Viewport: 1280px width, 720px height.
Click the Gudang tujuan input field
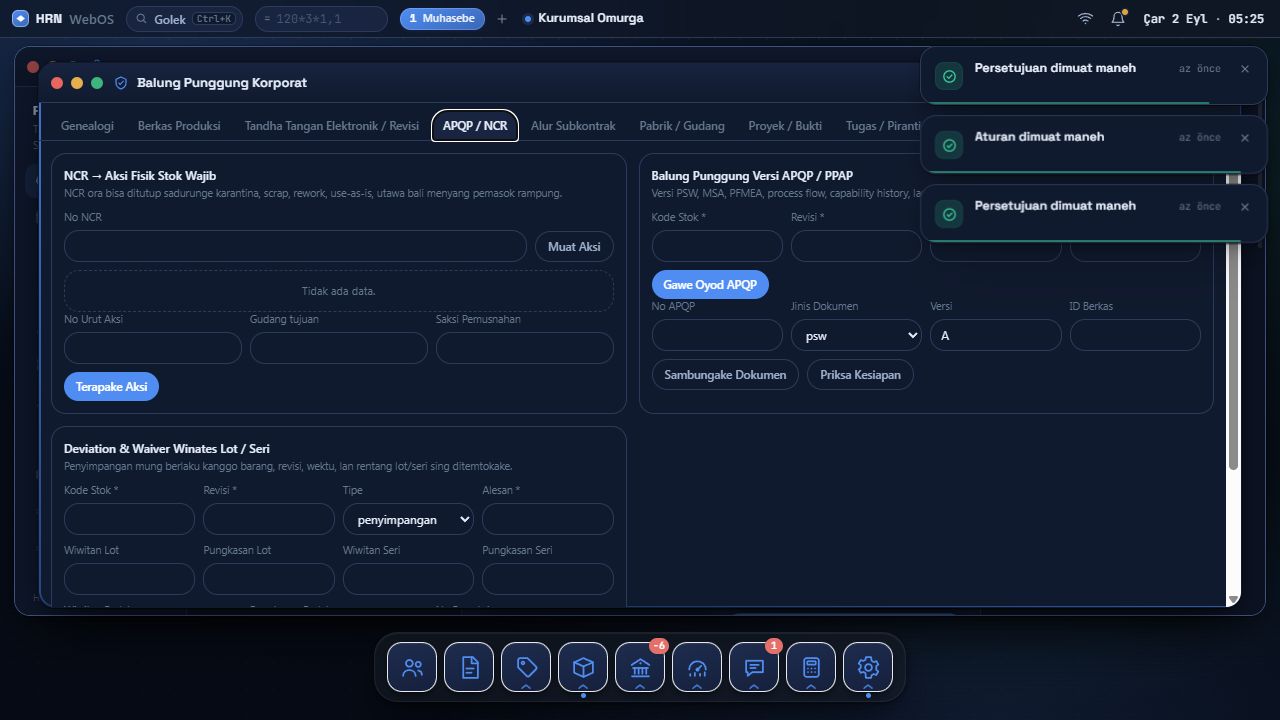pyautogui.click(x=339, y=348)
